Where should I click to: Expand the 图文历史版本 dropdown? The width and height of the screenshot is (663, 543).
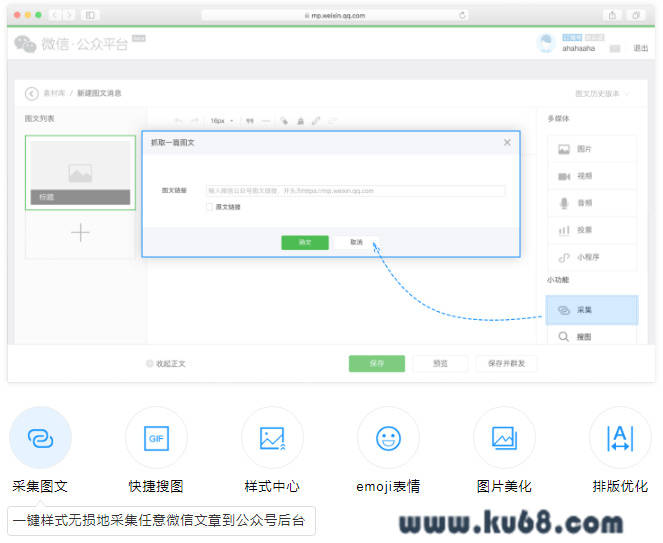click(x=603, y=93)
